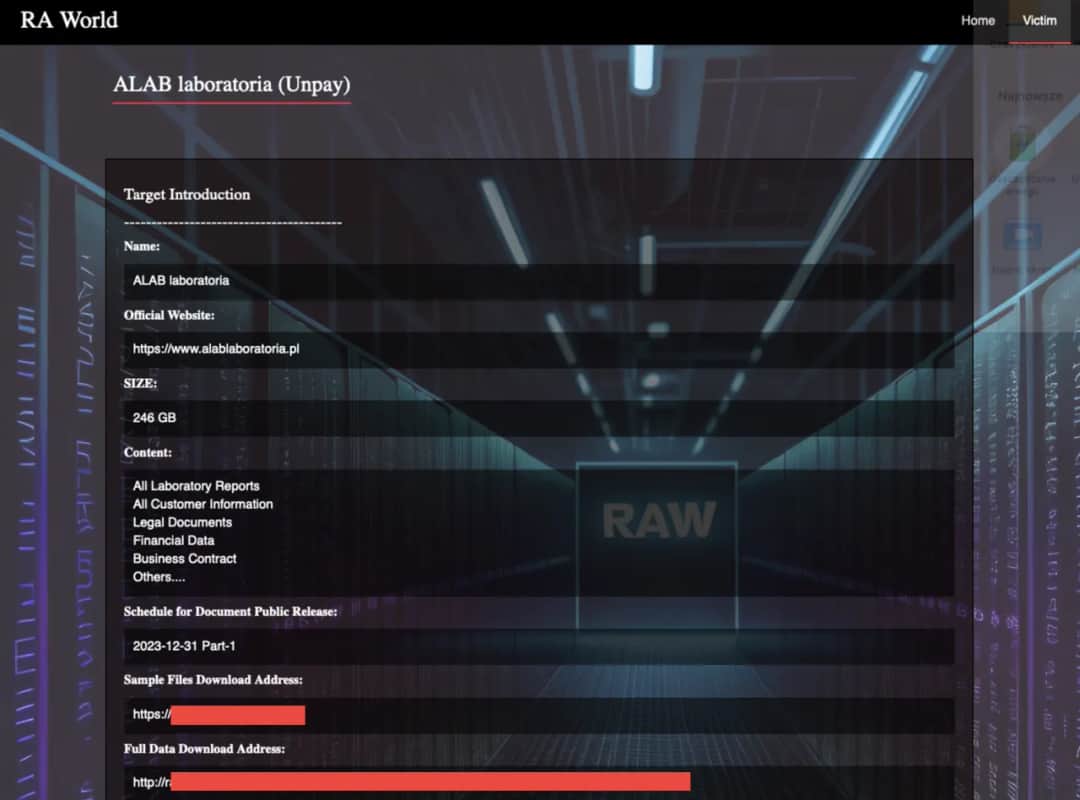Click the RA World site logo
The width and height of the screenshot is (1080, 800).
(69, 20)
